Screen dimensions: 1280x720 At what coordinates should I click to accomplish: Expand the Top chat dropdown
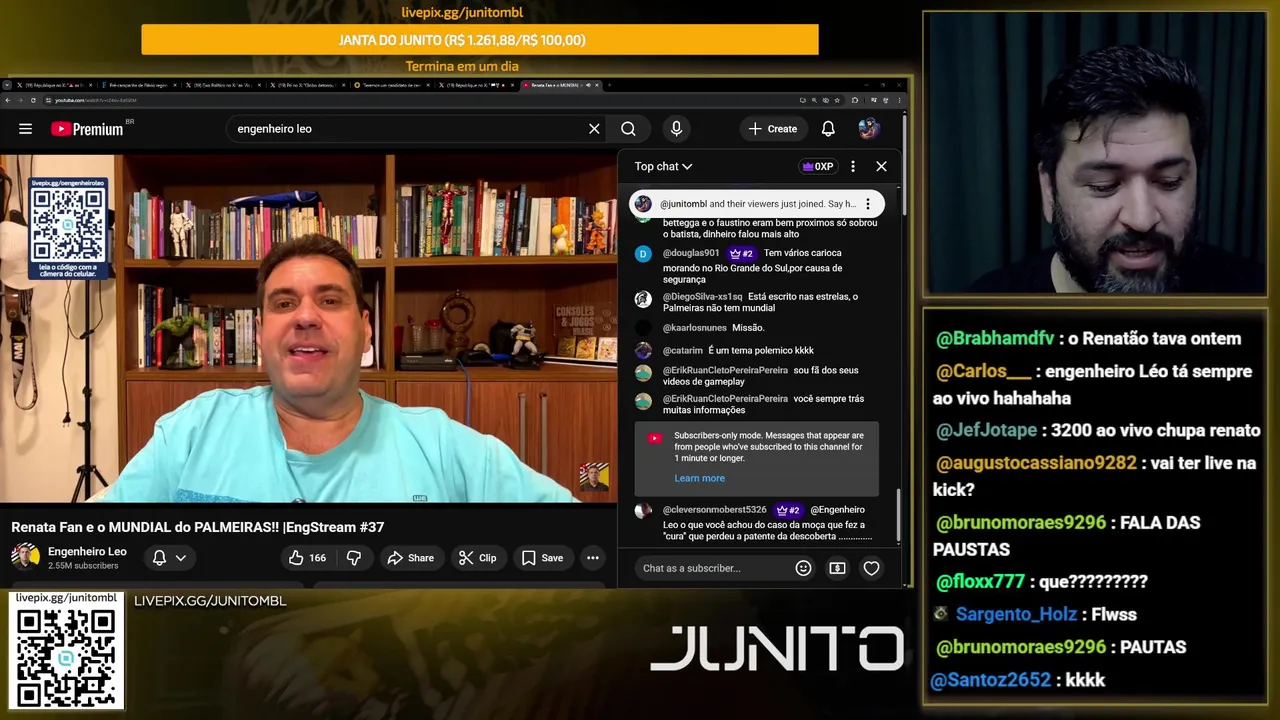click(664, 166)
